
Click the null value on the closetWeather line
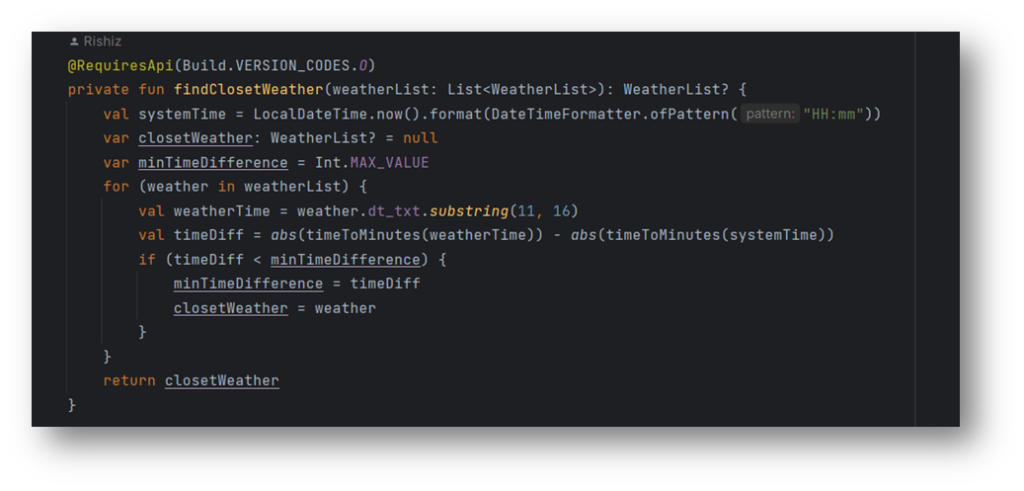pyautogui.click(x=420, y=138)
